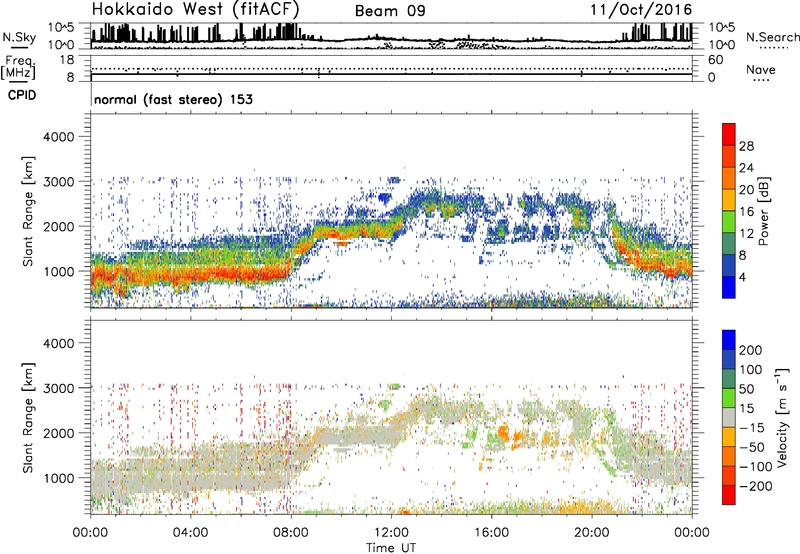Screen dimensions: 800x554
Task: Click the '08:00' time axis label
Action: click(291, 533)
